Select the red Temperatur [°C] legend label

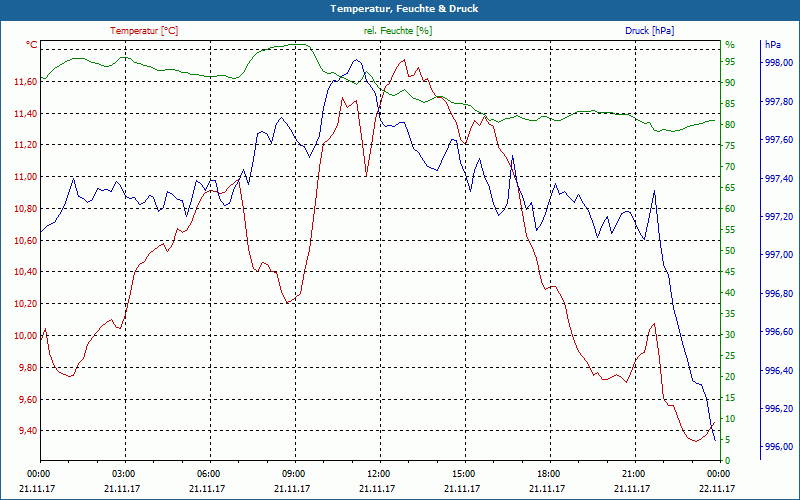(x=144, y=31)
